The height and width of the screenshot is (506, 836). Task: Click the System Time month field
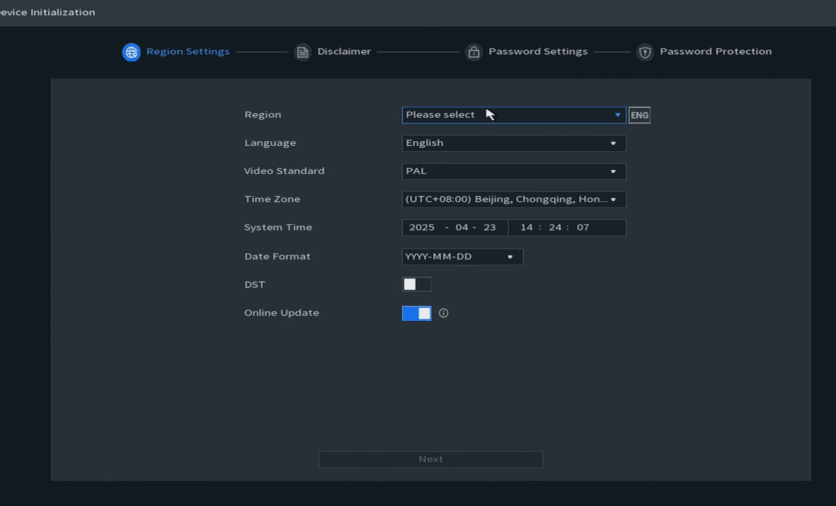(x=461, y=228)
